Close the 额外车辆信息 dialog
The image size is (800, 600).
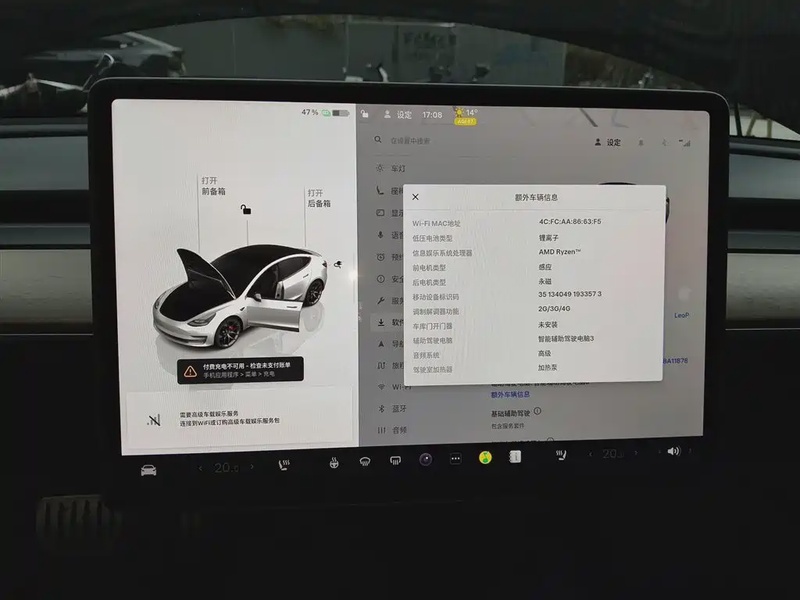click(416, 198)
